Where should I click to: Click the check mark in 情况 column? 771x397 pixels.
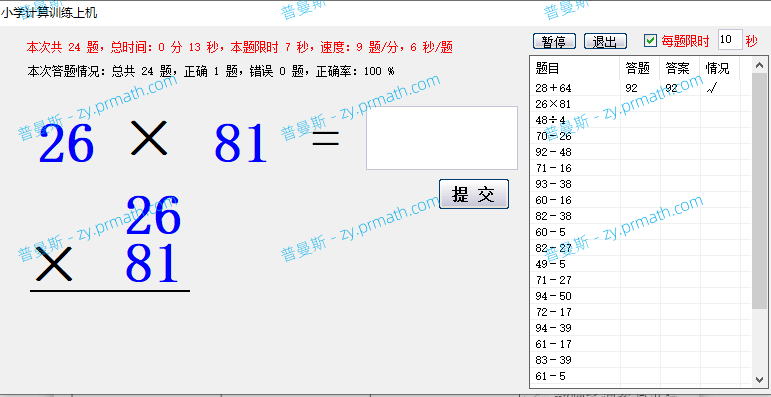coord(712,88)
